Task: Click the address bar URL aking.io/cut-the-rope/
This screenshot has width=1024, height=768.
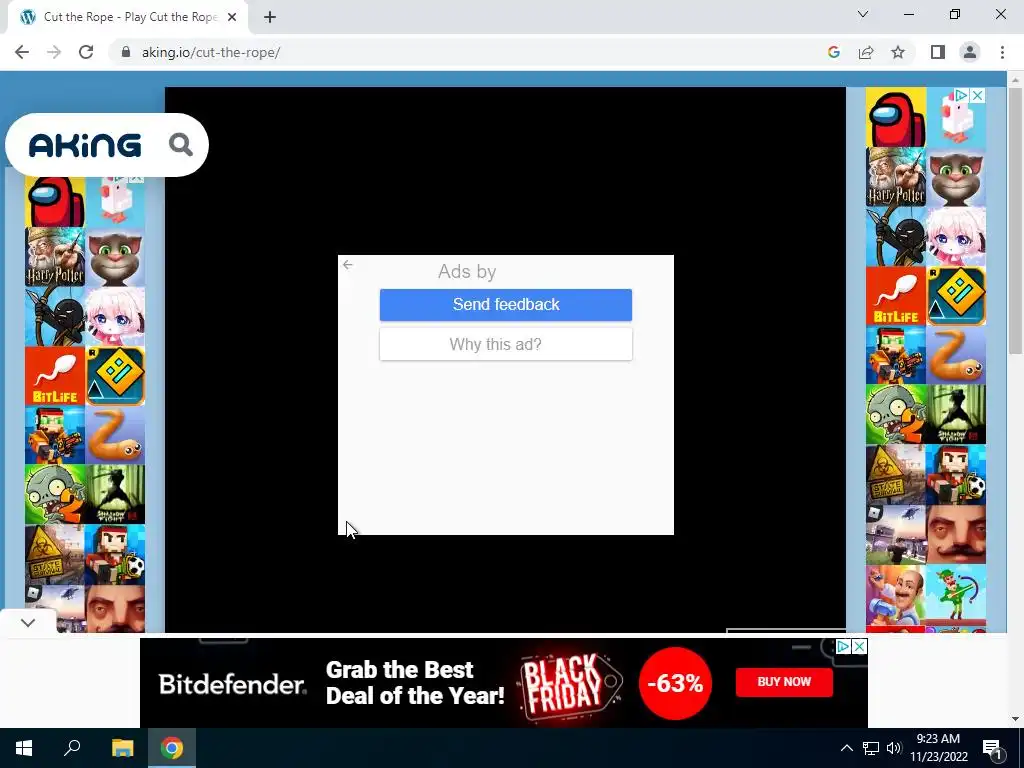Action: pos(211,52)
